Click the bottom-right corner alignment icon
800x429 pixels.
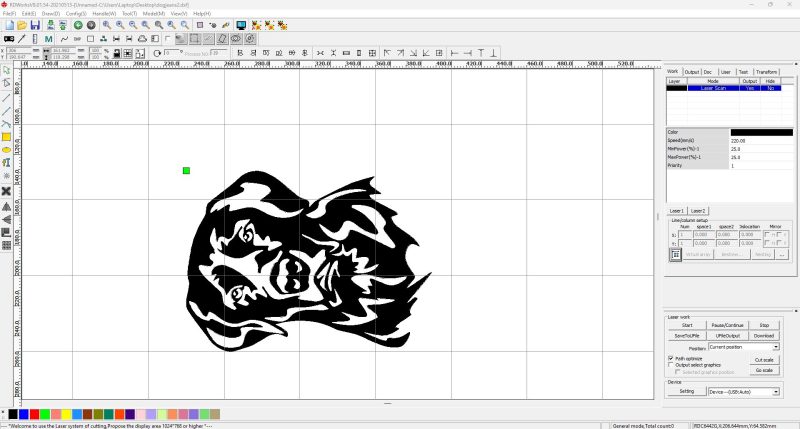click(413, 53)
